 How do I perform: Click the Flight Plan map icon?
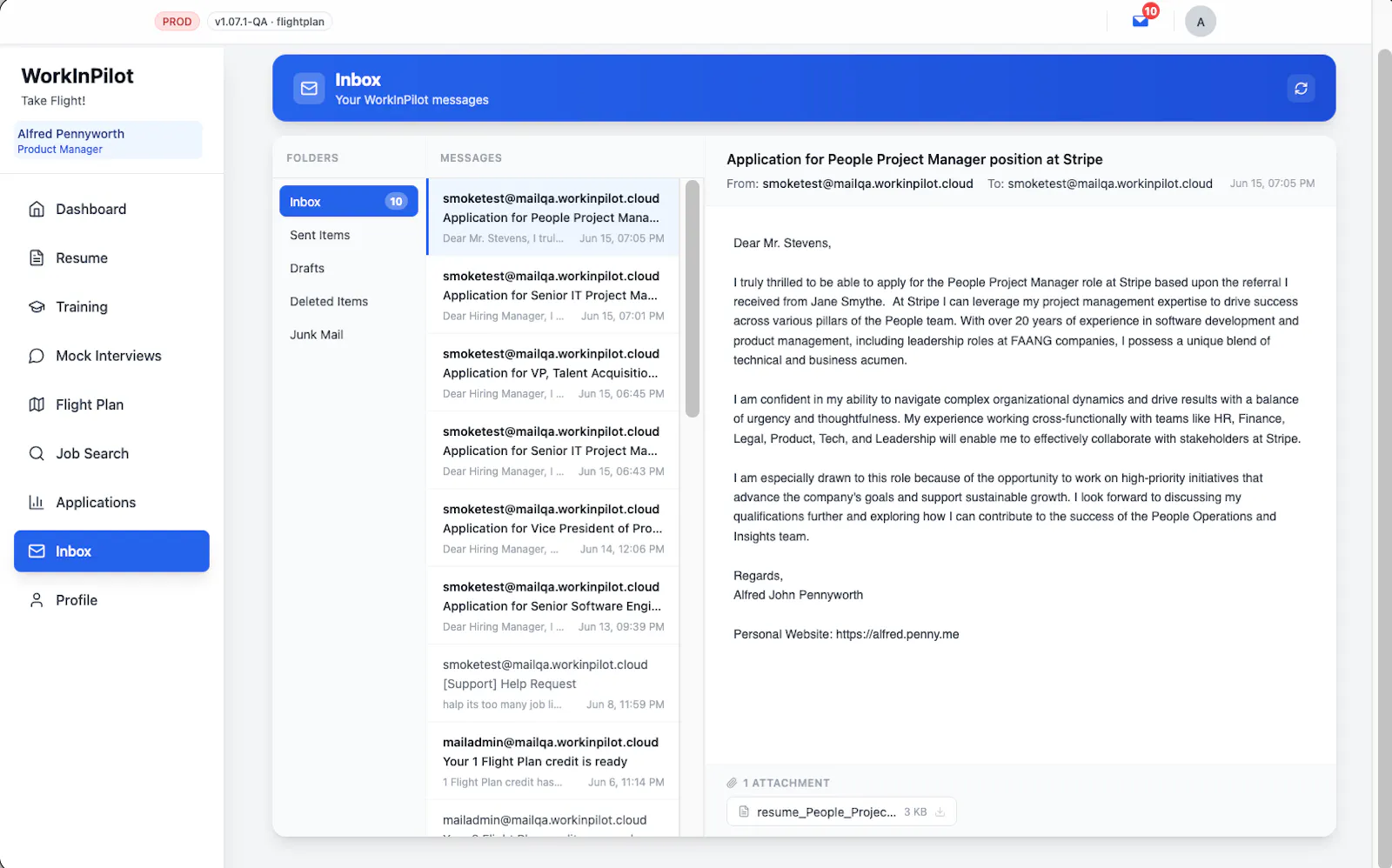point(37,404)
